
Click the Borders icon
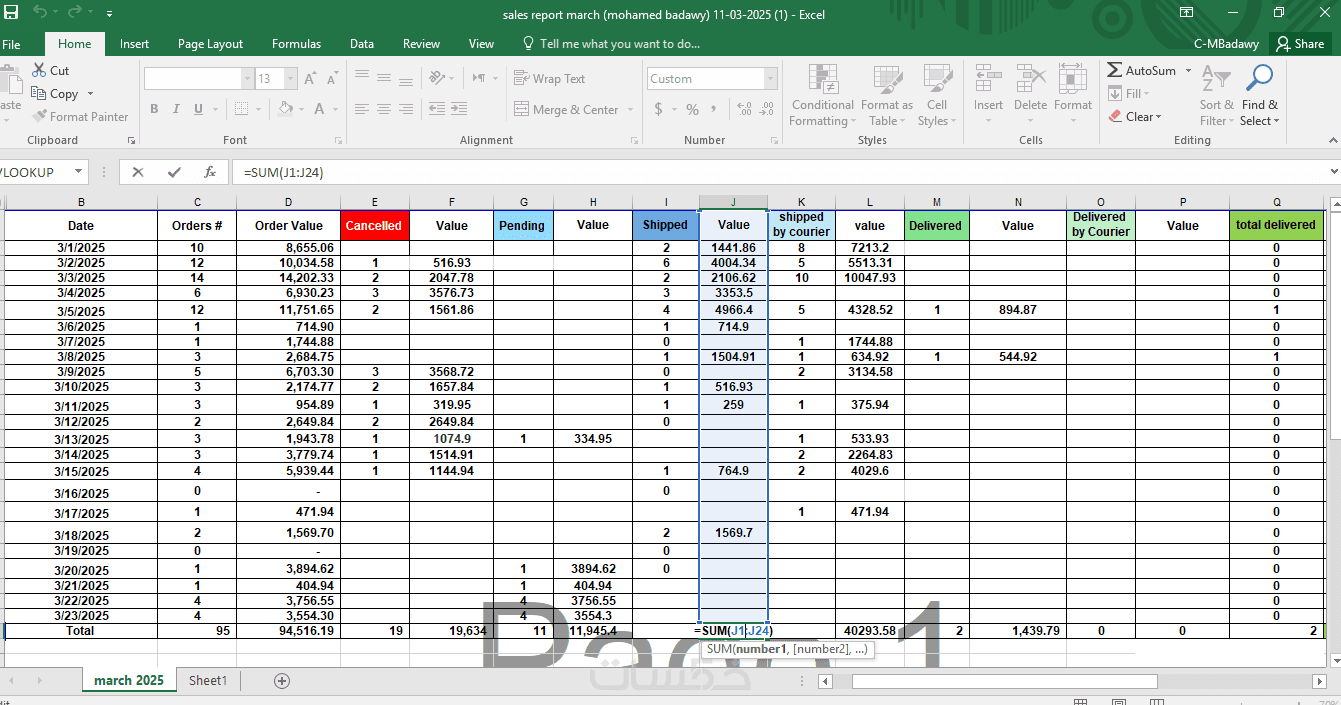click(243, 109)
